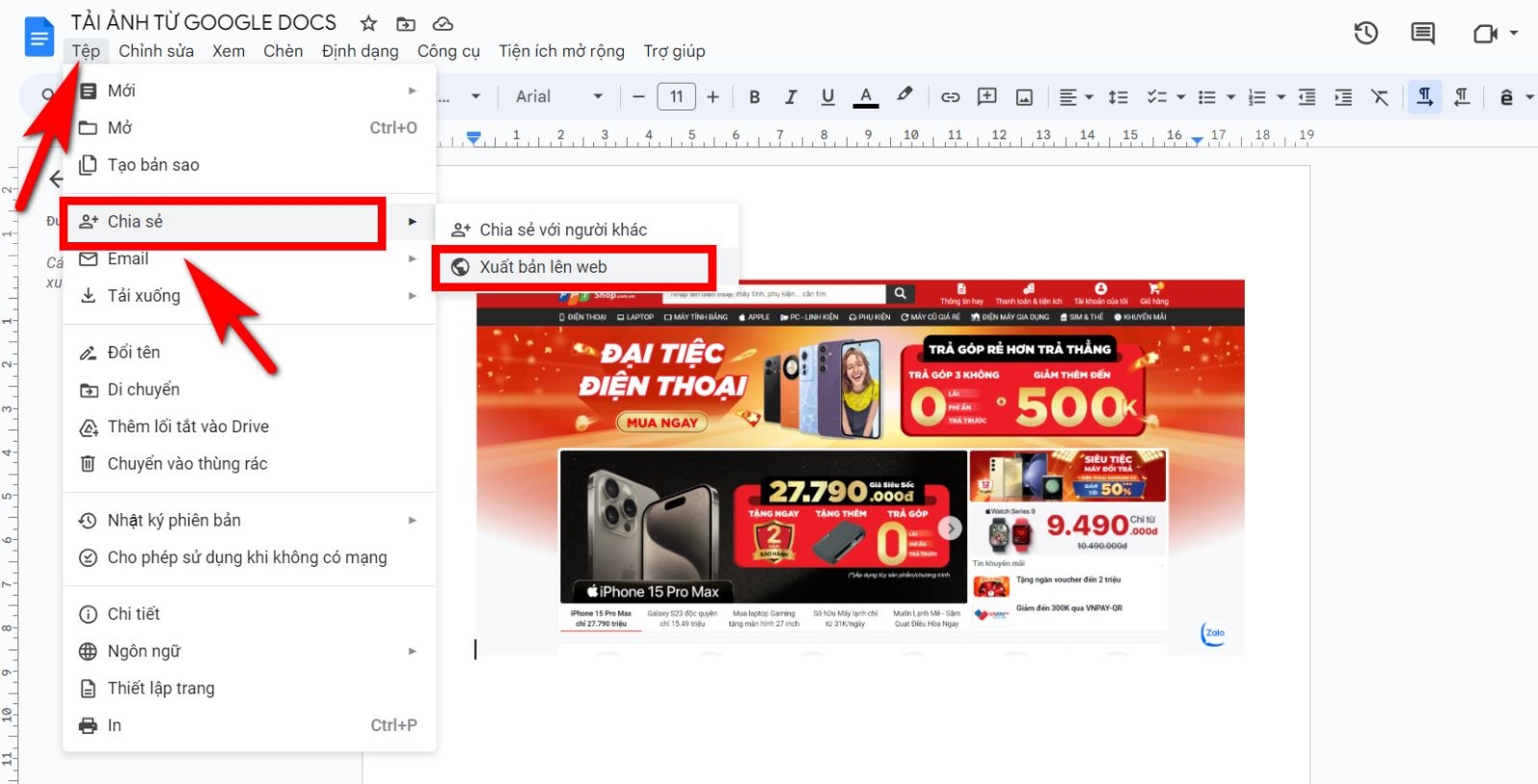Open version history clock icon
Image resolution: width=1538 pixels, height=784 pixels.
[x=1366, y=34]
